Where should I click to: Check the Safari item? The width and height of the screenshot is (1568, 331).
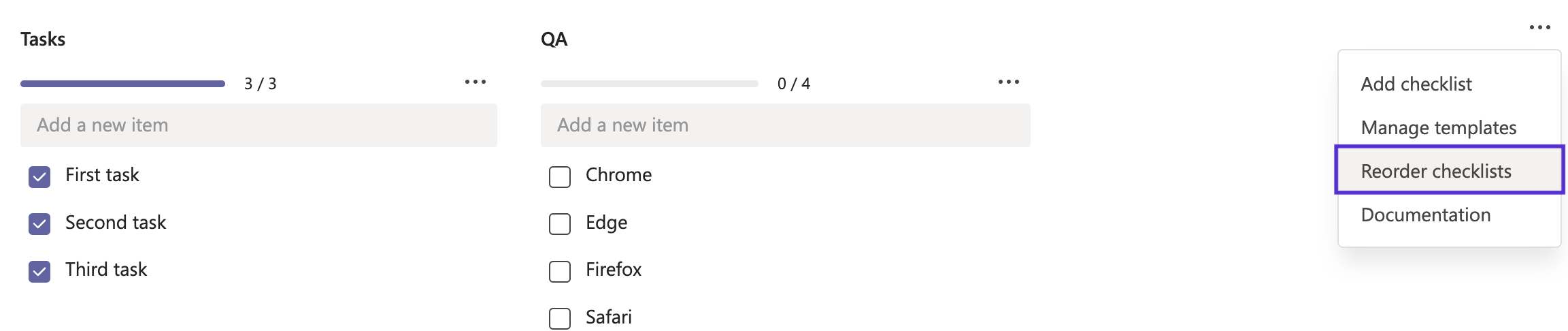click(560, 319)
